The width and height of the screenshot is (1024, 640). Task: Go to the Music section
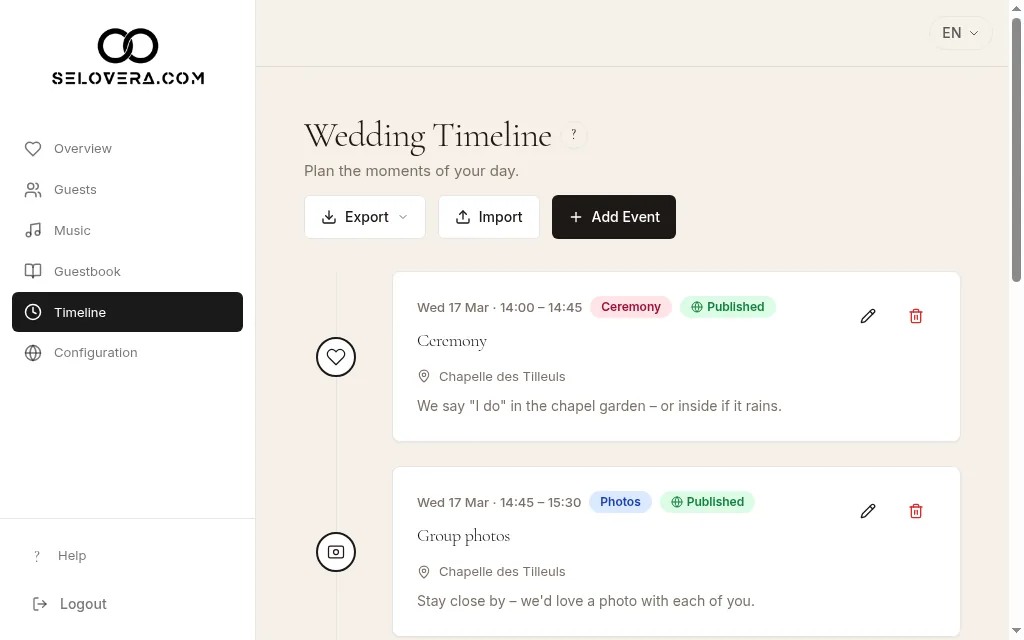coord(127,231)
